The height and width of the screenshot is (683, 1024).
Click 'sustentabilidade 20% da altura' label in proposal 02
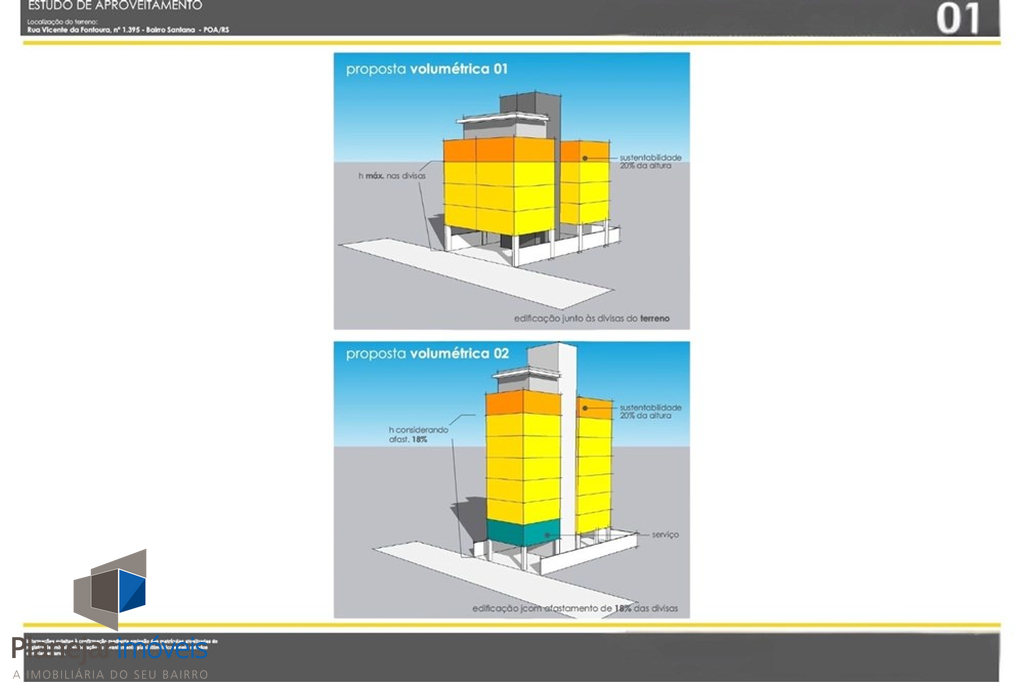point(650,411)
